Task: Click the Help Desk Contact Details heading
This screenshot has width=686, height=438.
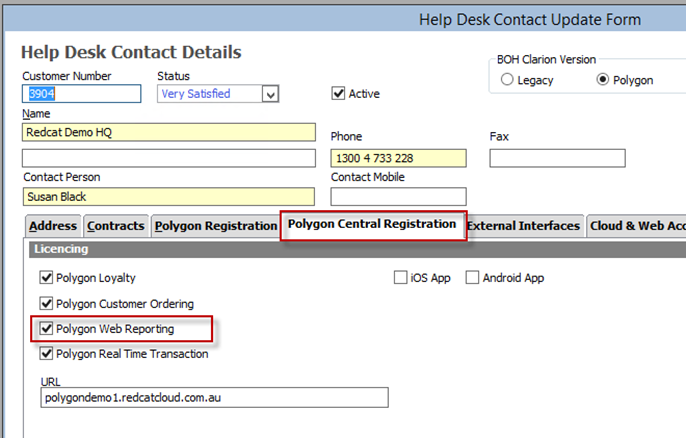Action: (x=131, y=52)
